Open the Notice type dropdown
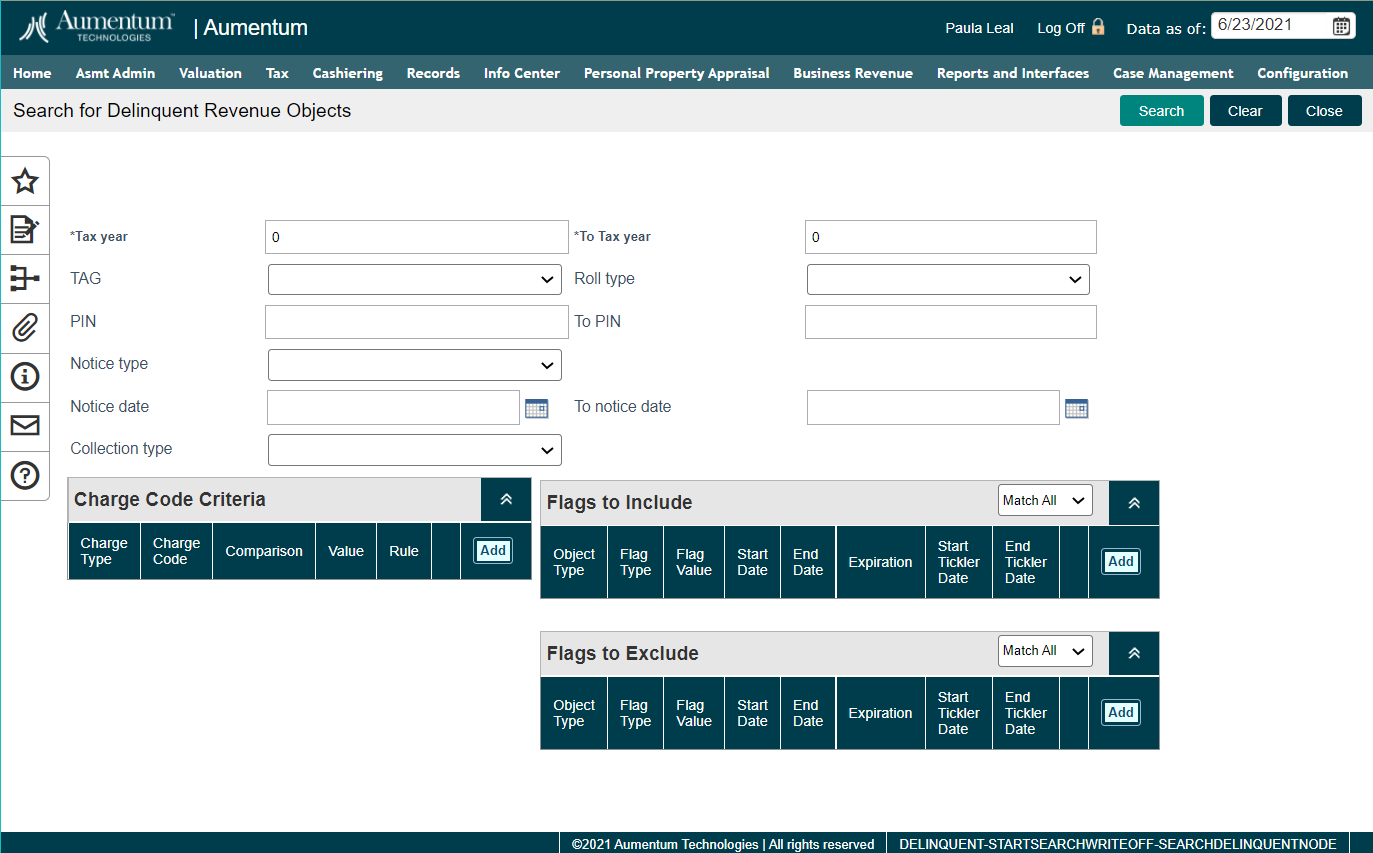 tap(415, 365)
